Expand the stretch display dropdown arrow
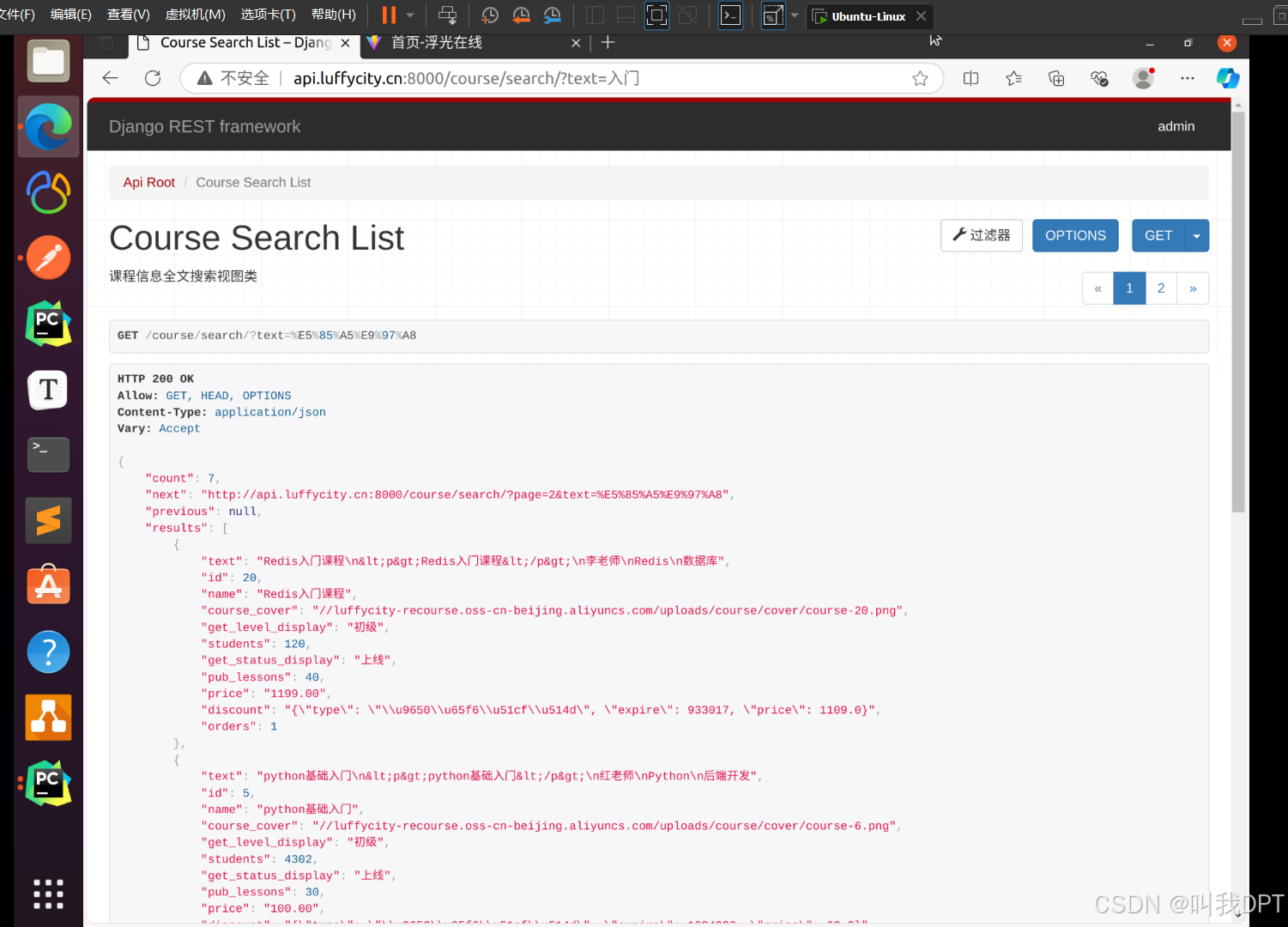1288x927 pixels. [x=795, y=15]
